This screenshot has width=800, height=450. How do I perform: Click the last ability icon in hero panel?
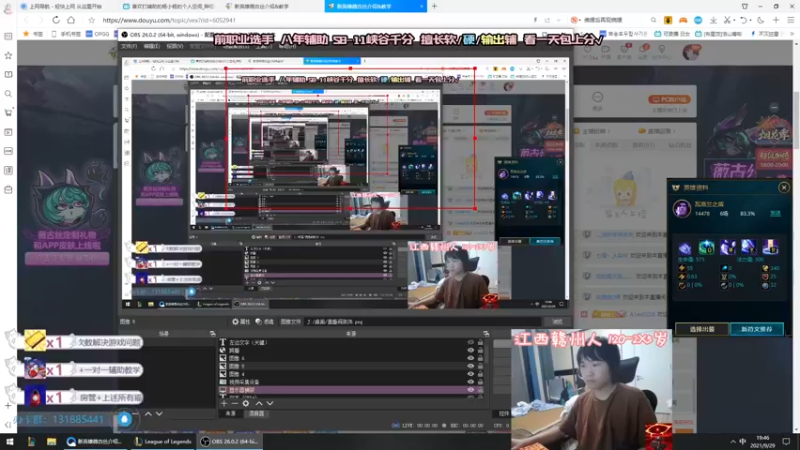(x=770, y=247)
